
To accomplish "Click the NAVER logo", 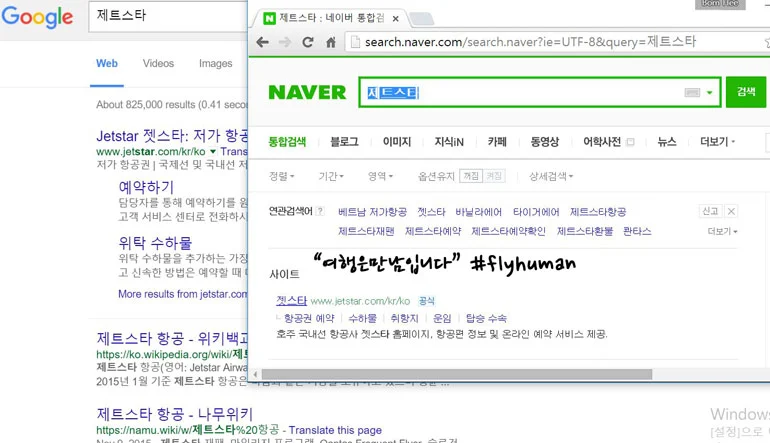I will click(307, 92).
